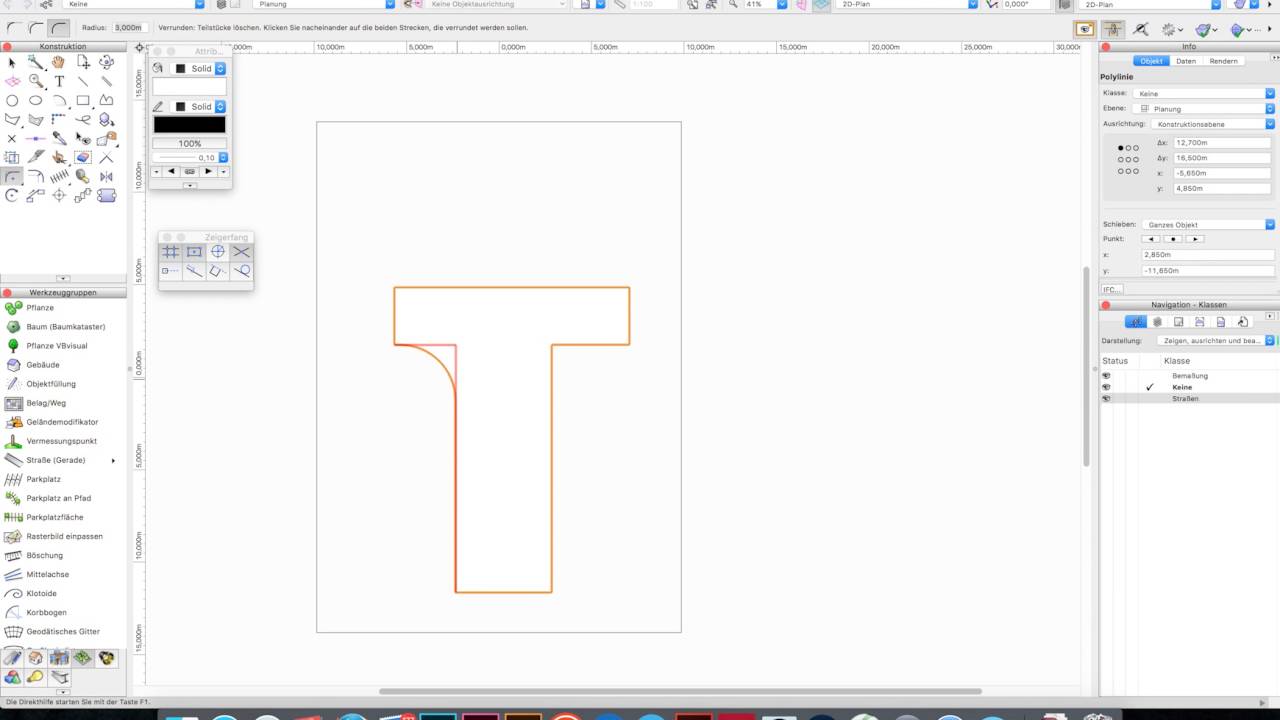Select the arrow selection tool

click(x=12, y=62)
